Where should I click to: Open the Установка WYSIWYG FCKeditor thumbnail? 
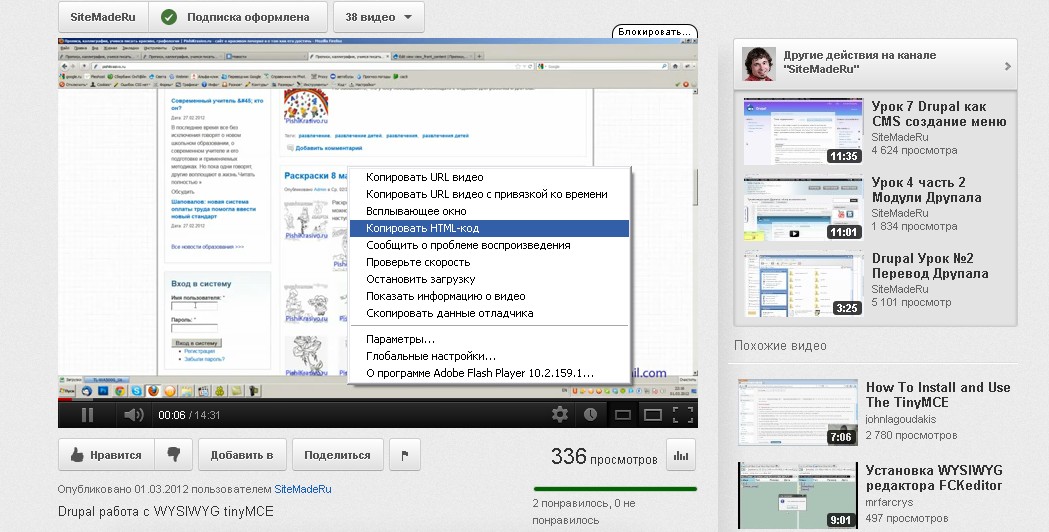[x=798, y=495]
